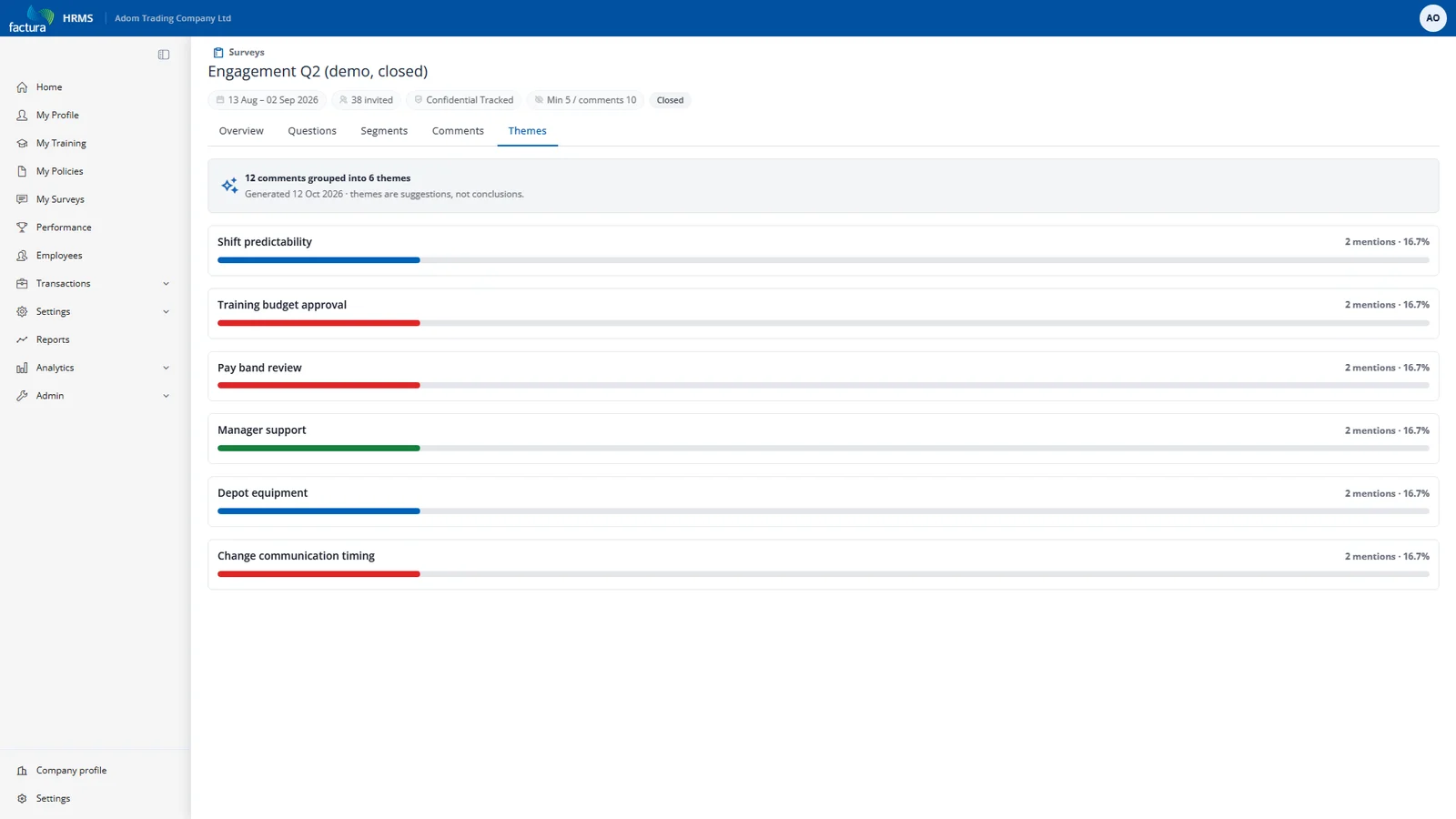Open My Surveys in the sidebar
The width and height of the screenshot is (1456, 819).
(60, 199)
